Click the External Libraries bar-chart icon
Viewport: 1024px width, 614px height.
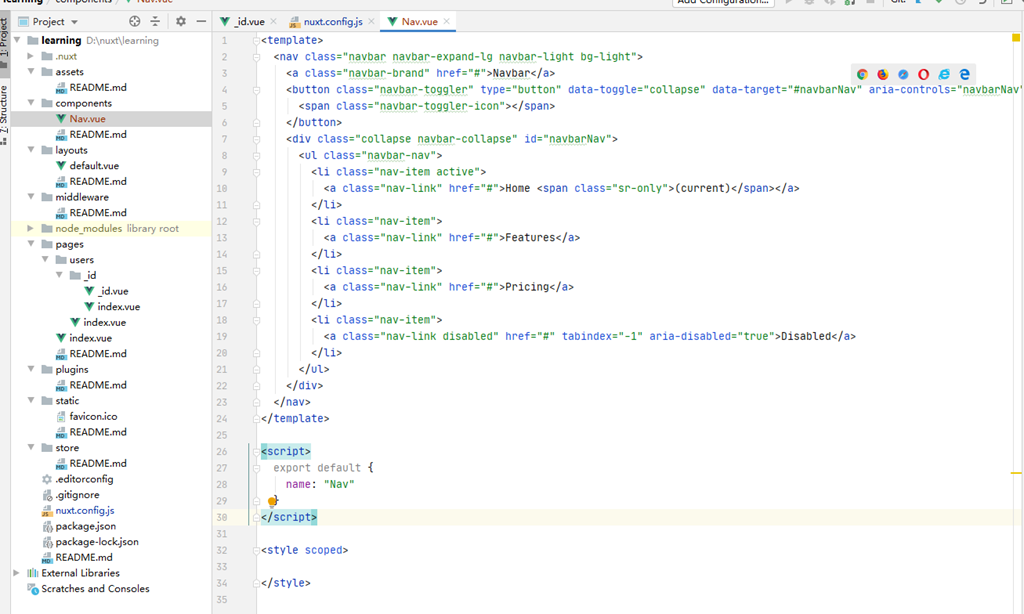point(33,574)
